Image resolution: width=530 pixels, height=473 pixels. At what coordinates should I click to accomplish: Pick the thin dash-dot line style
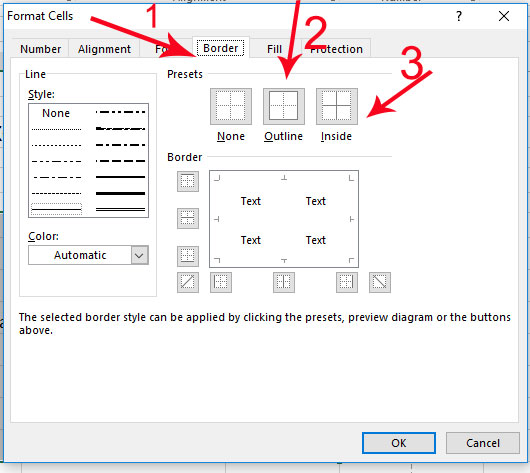point(56,177)
